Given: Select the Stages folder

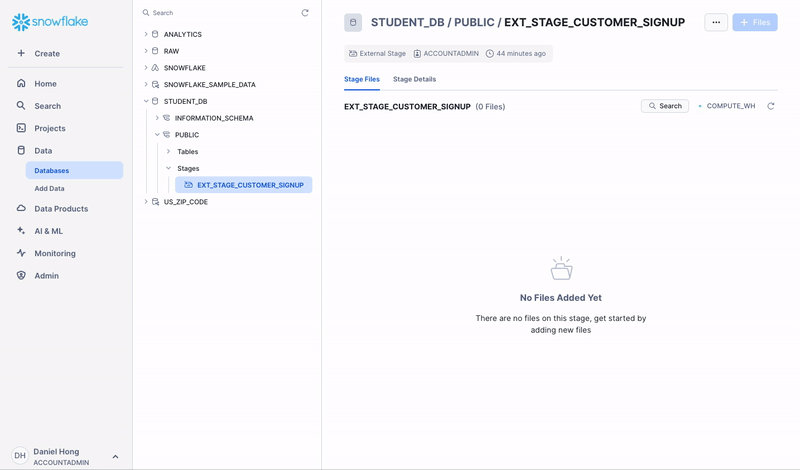Looking at the screenshot, I should point(188,168).
